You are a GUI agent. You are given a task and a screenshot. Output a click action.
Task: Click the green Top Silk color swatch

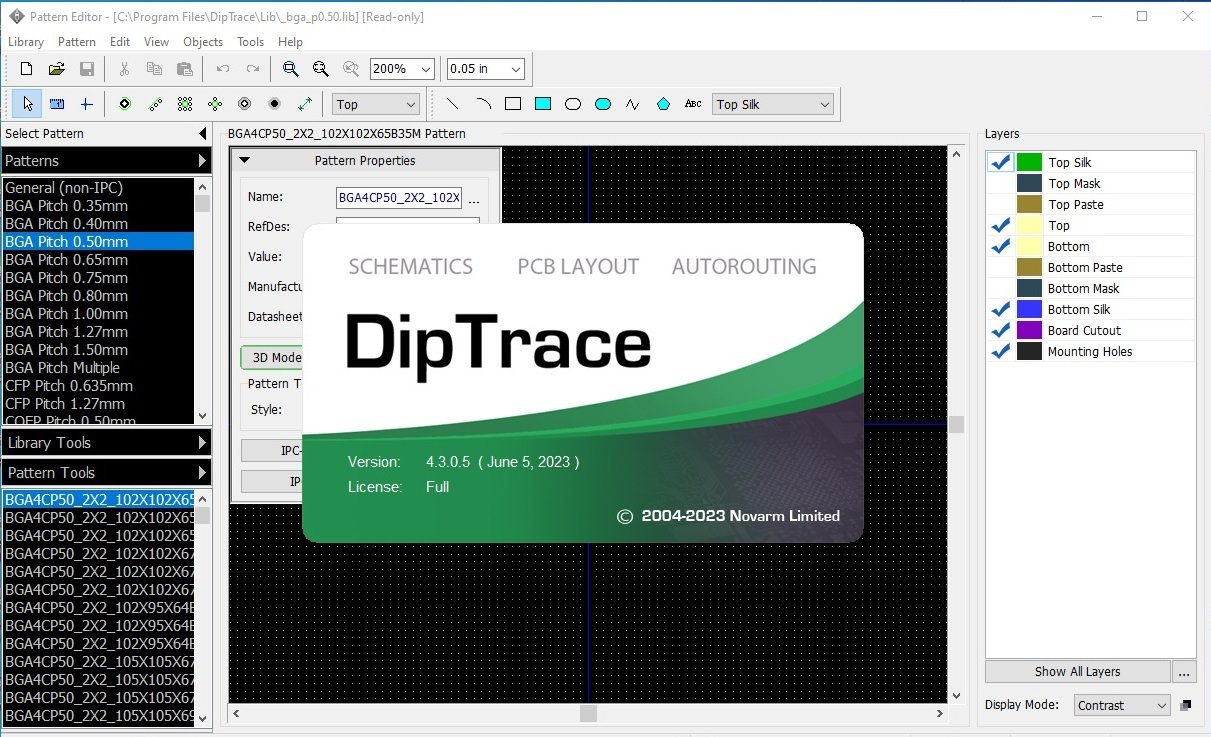[1029, 162]
